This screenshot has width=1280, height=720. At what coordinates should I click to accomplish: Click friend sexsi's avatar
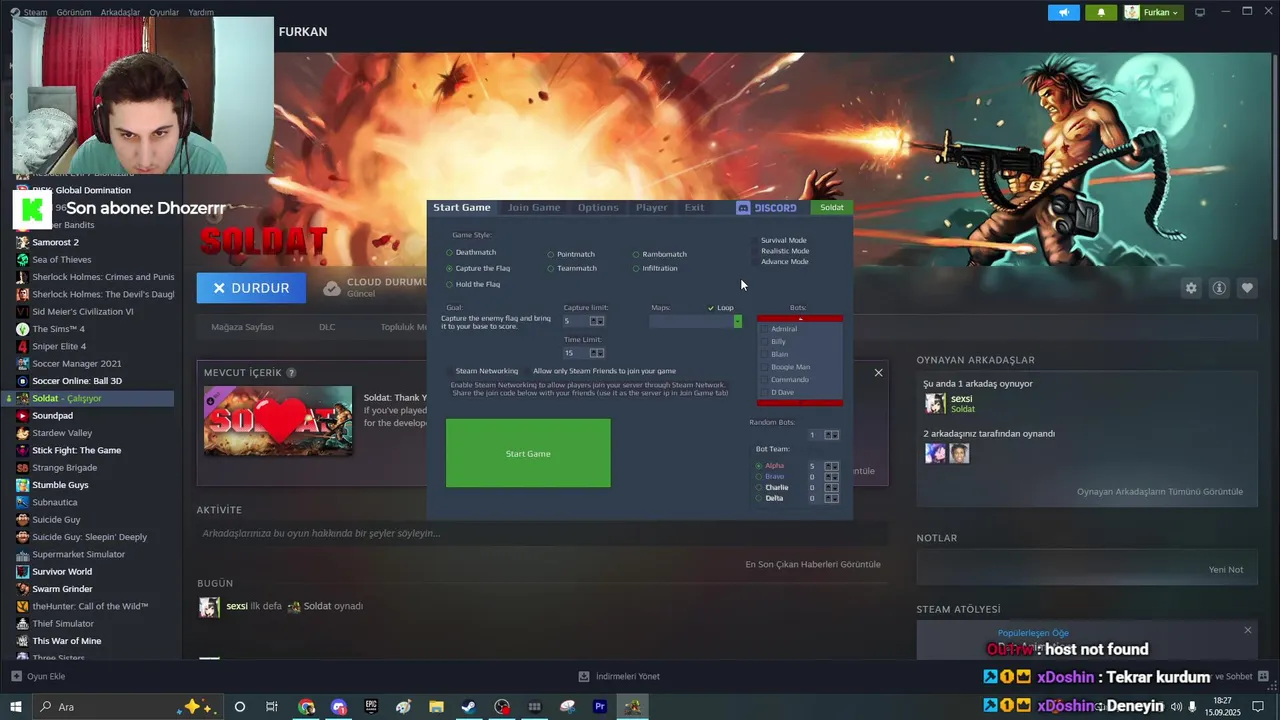click(x=935, y=403)
